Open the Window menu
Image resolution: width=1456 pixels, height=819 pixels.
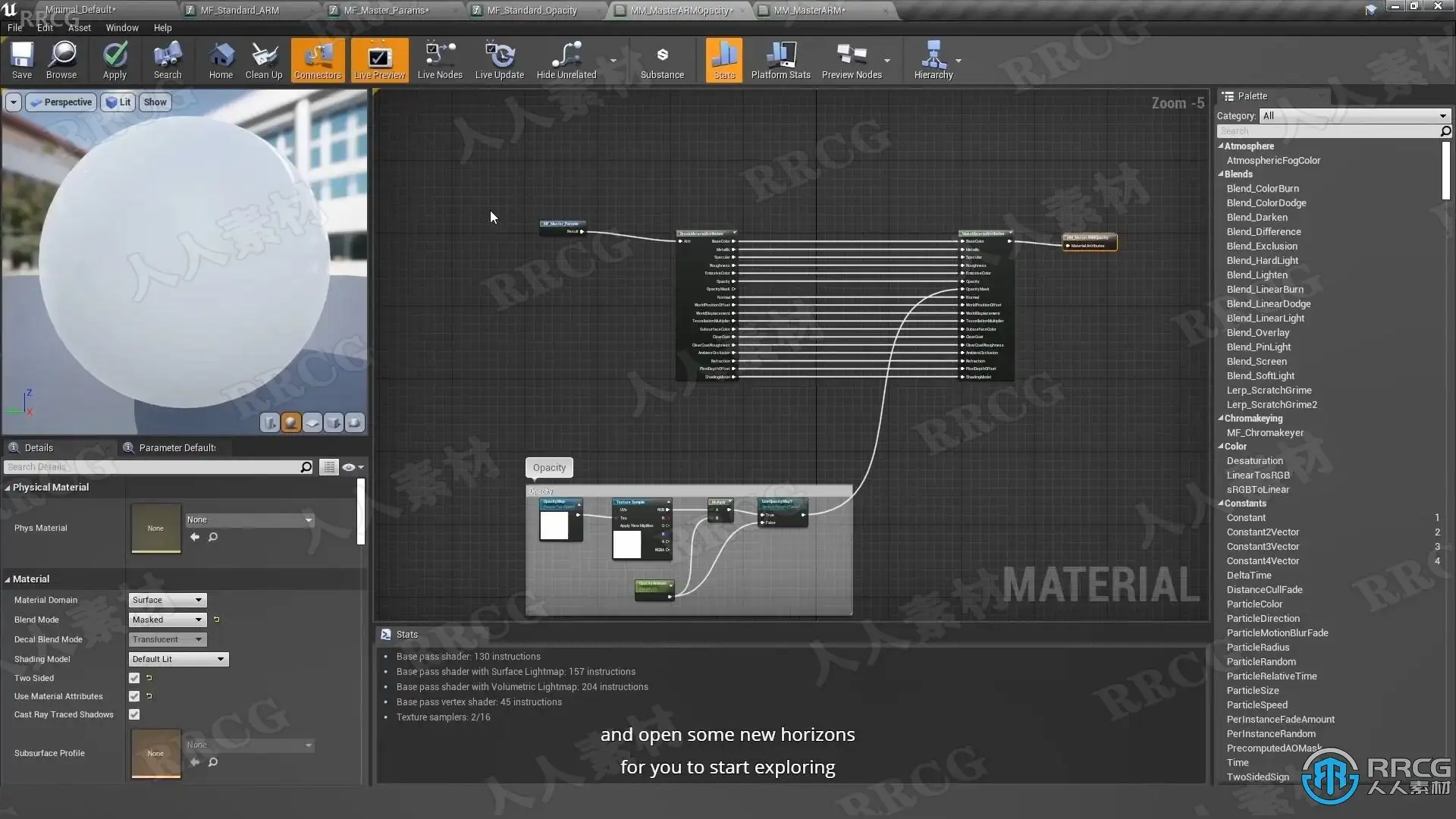coord(122,27)
